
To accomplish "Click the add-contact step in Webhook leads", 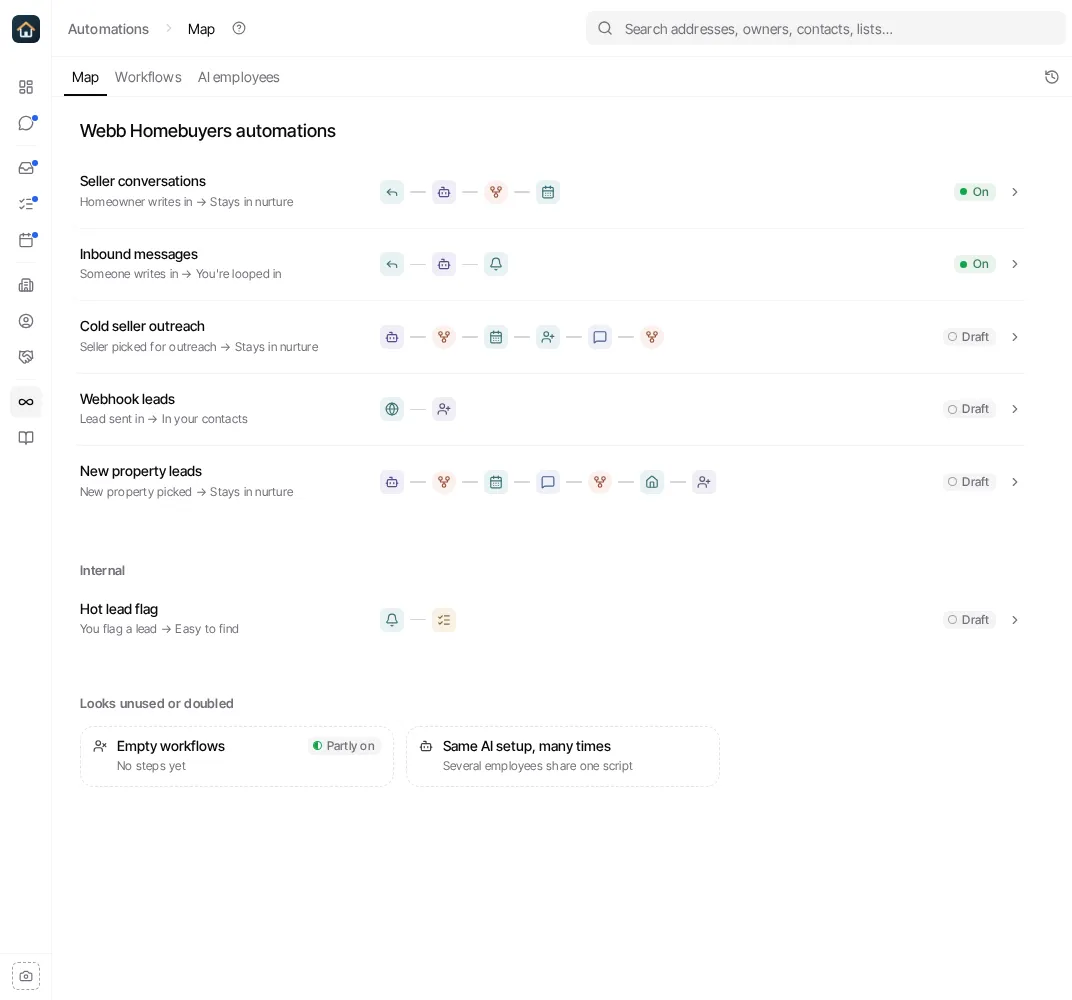I will [444, 409].
